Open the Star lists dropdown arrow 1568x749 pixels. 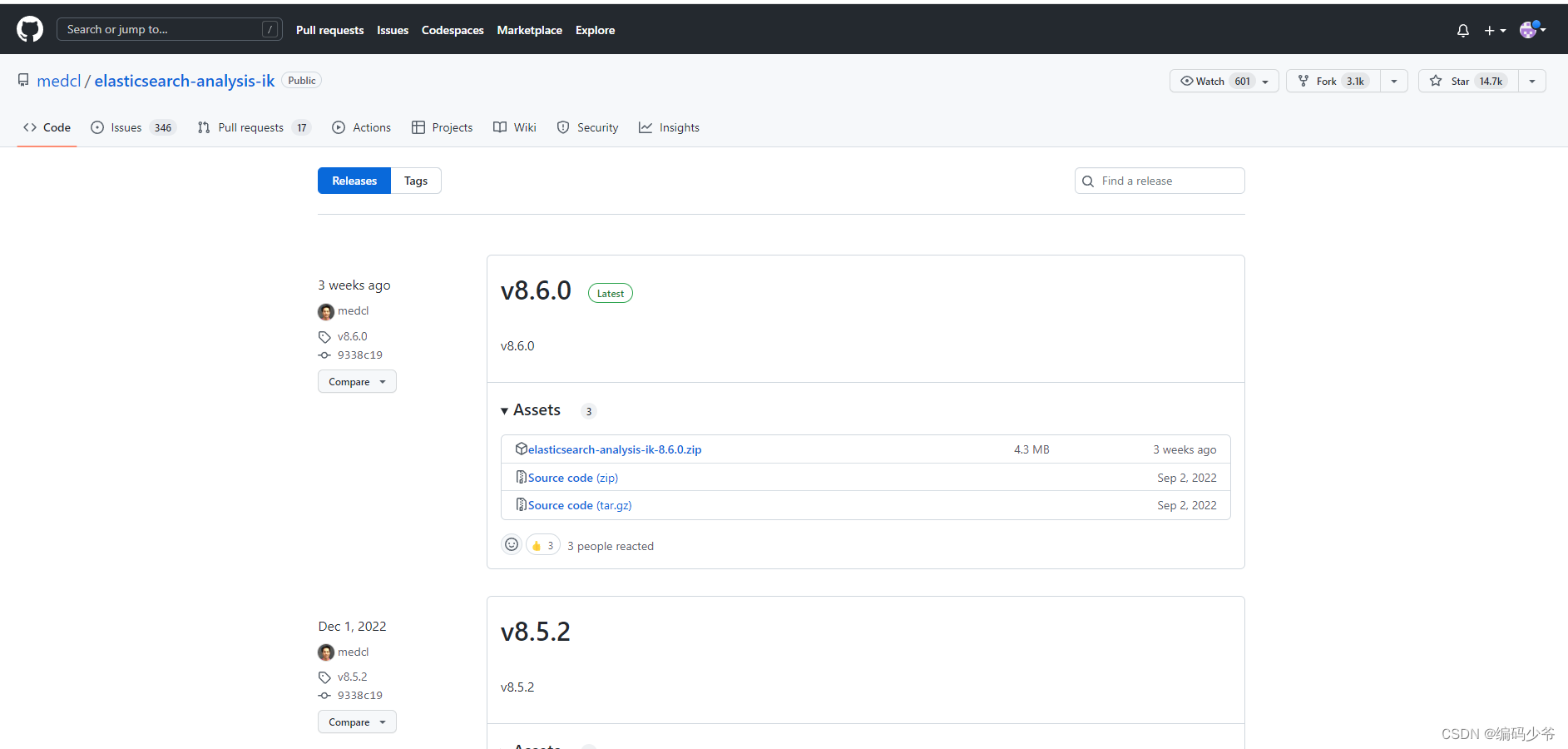(x=1532, y=81)
